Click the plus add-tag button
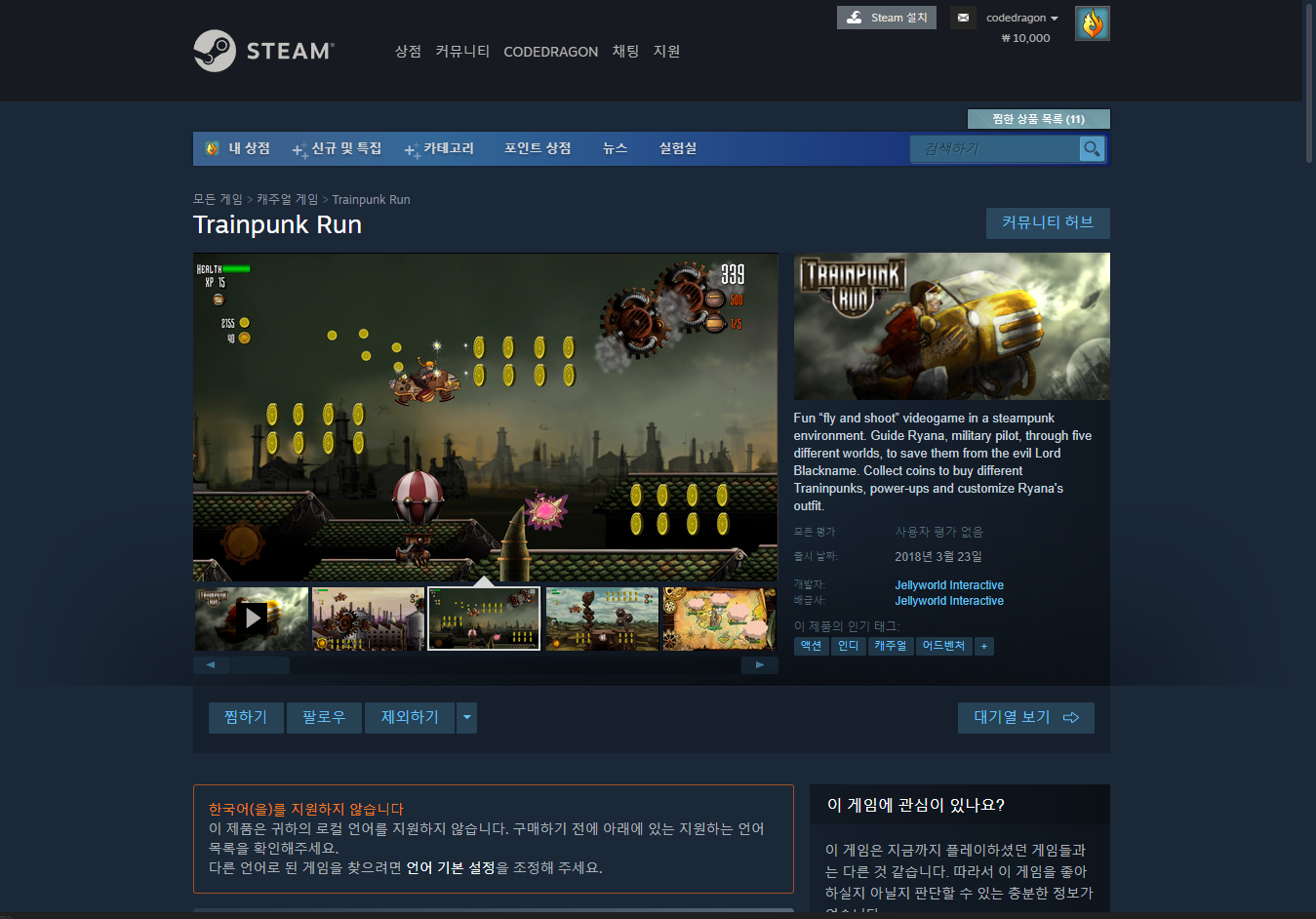This screenshot has height=919, width=1316. (x=984, y=646)
